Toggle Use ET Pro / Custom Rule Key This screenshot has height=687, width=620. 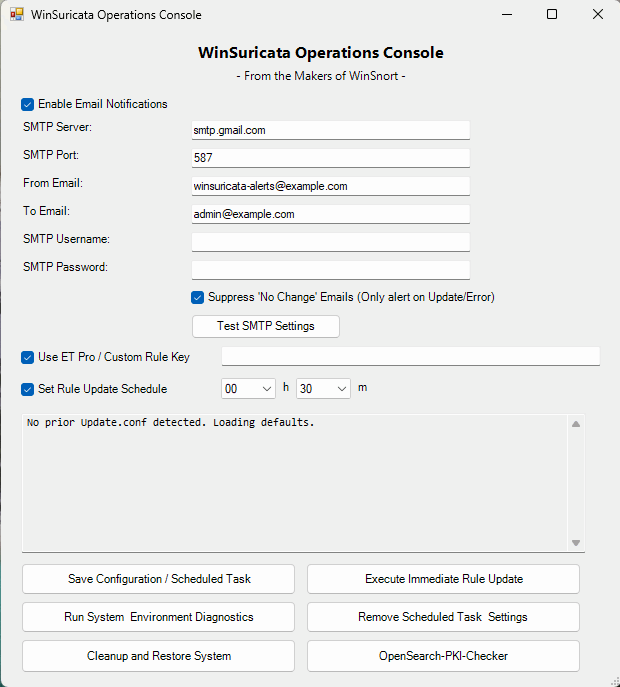coord(27,358)
